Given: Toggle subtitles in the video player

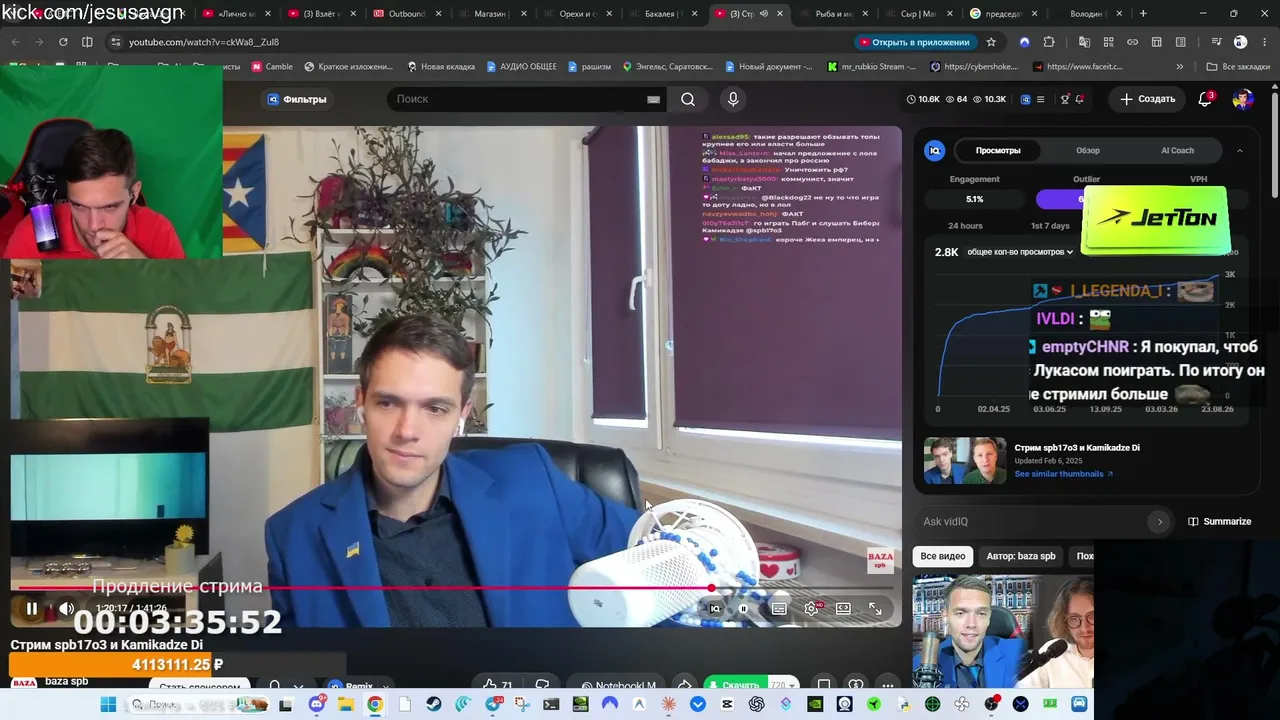Looking at the screenshot, I should click(x=779, y=608).
